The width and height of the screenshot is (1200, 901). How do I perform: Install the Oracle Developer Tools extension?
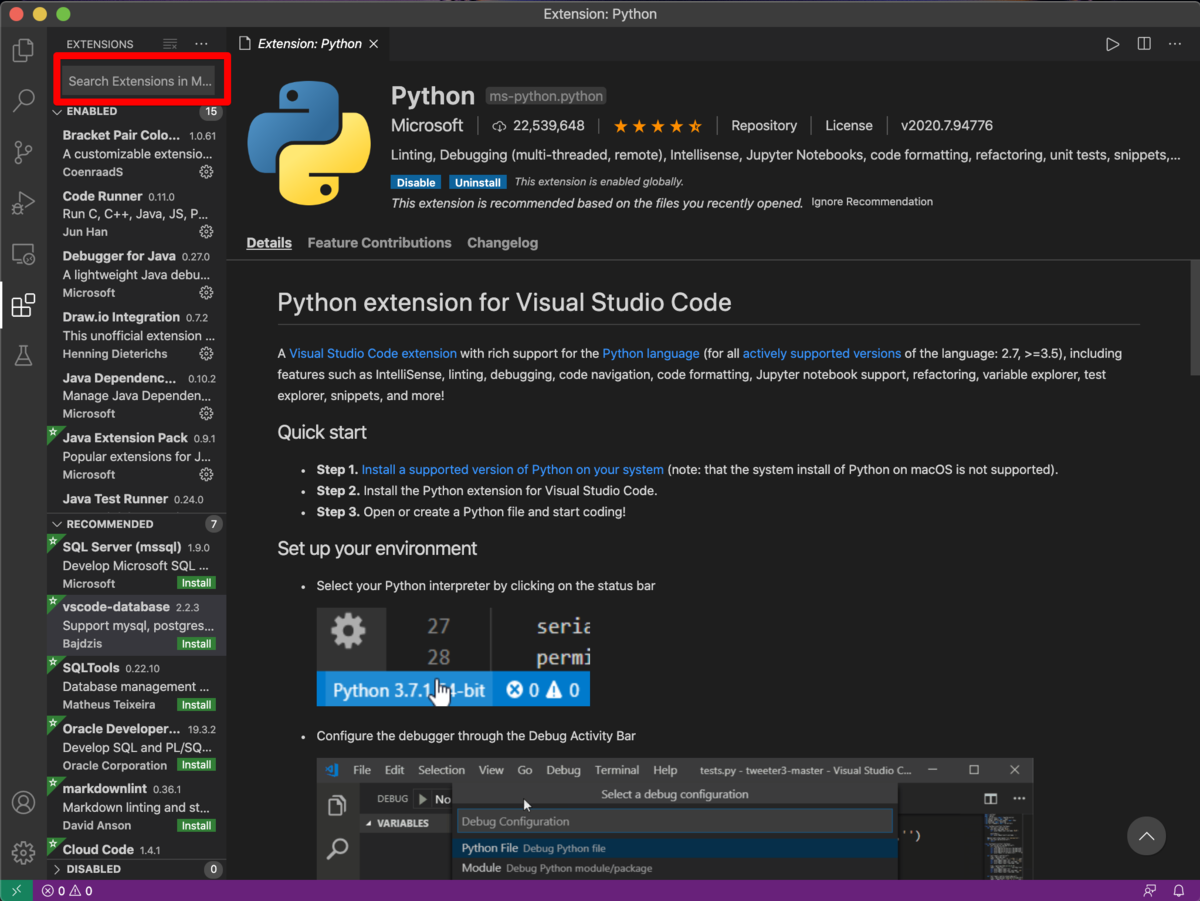tap(196, 765)
